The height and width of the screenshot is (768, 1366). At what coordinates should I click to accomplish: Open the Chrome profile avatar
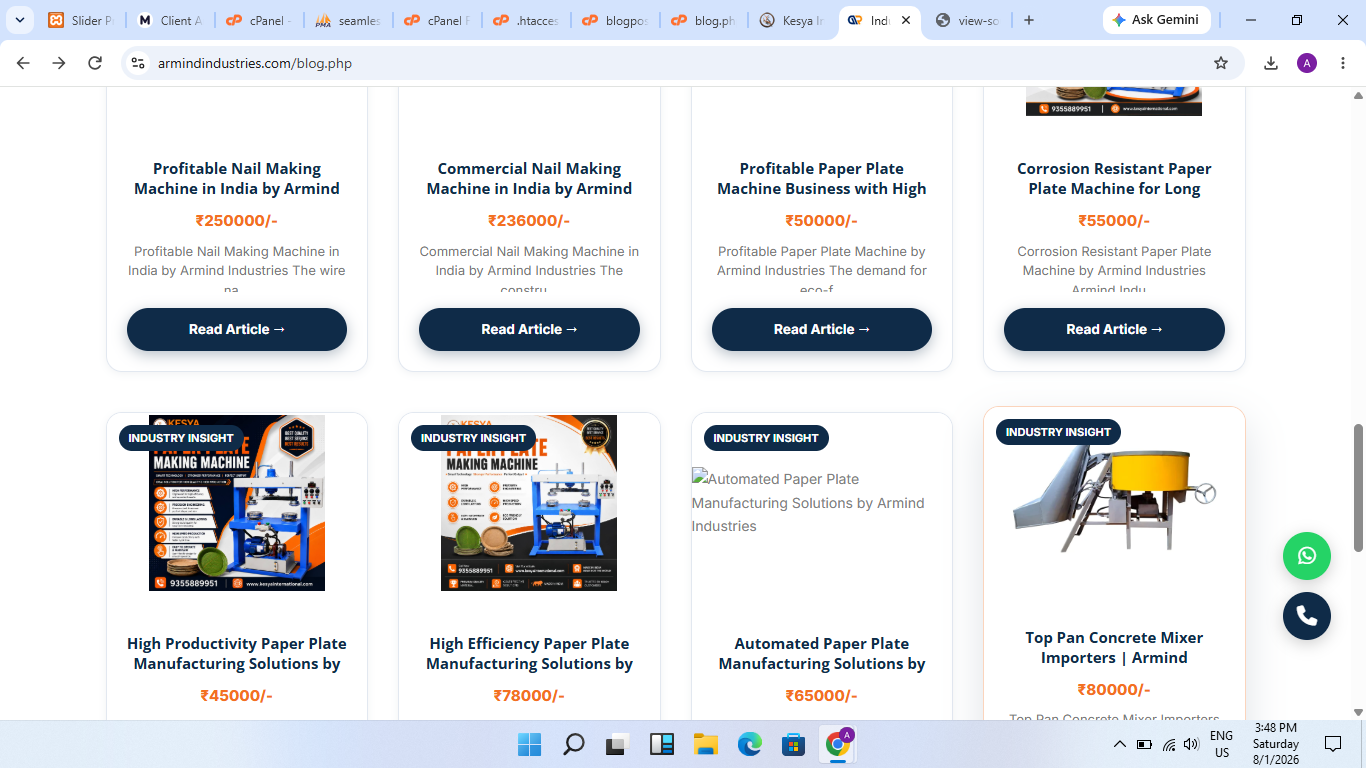pyautogui.click(x=1307, y=63)
